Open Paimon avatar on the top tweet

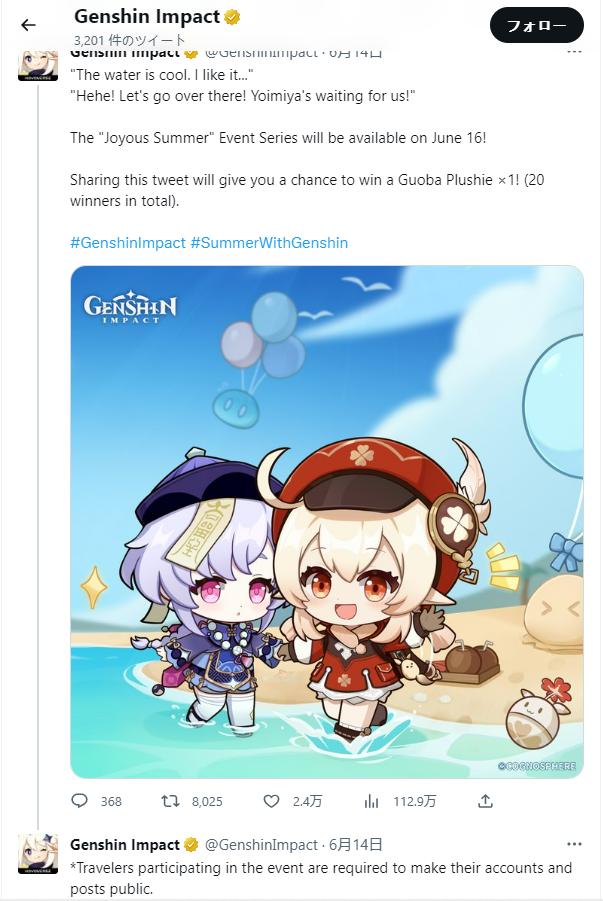[38, 64]
